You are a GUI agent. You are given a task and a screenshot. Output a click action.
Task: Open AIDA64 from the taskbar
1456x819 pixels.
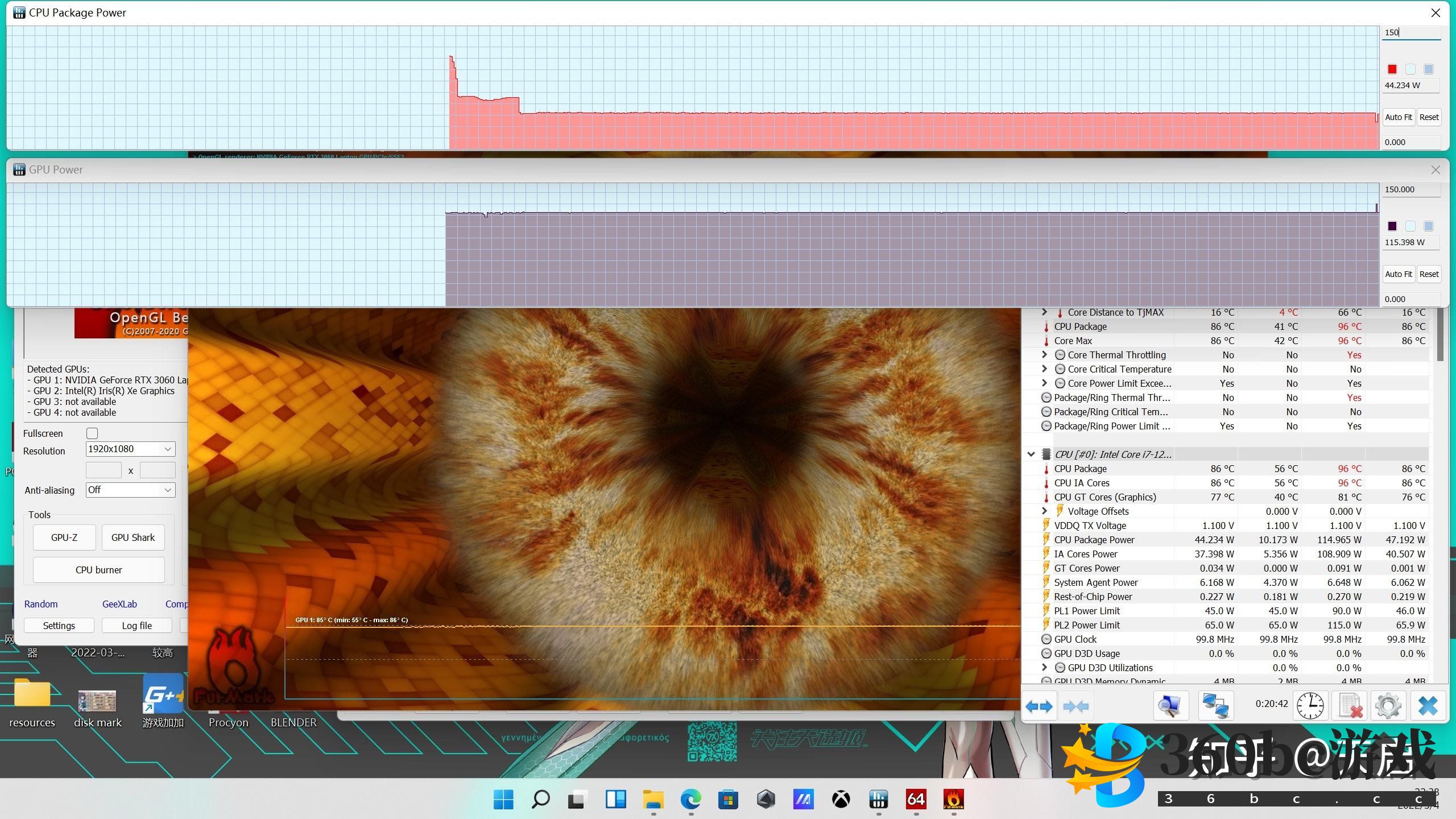click(916, 799)
